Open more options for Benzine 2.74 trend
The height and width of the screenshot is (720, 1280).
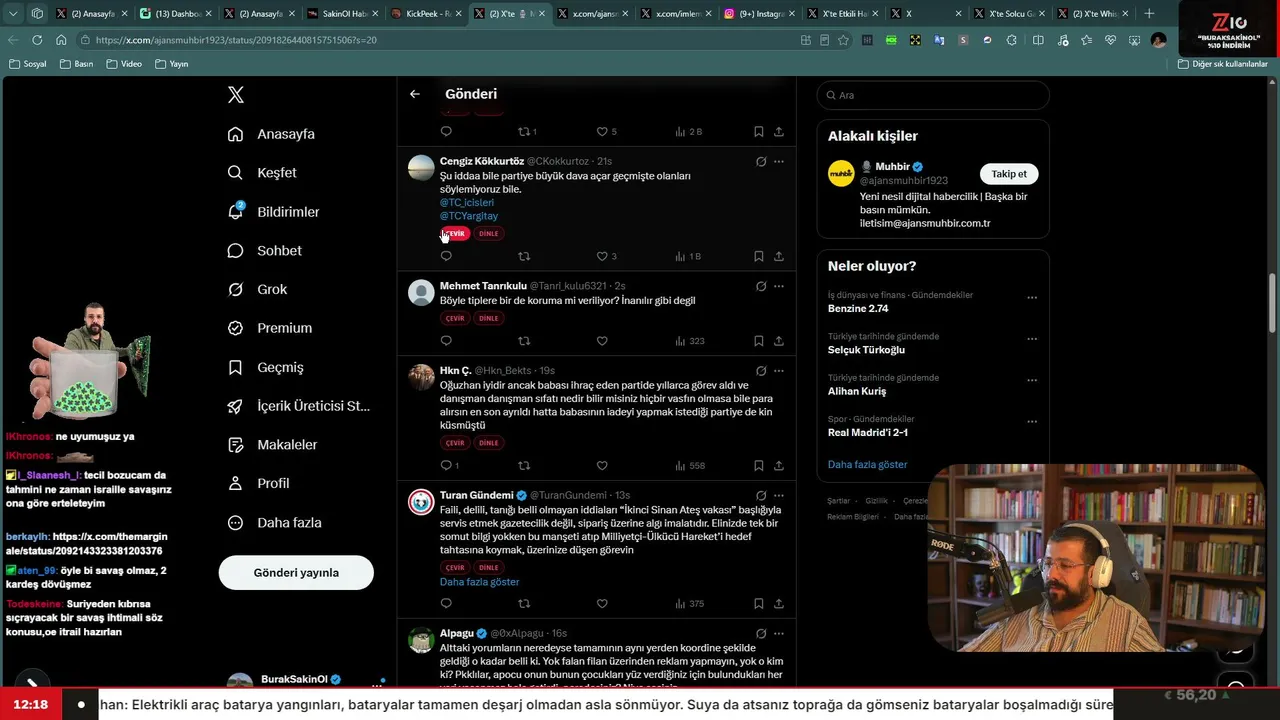1032,298
